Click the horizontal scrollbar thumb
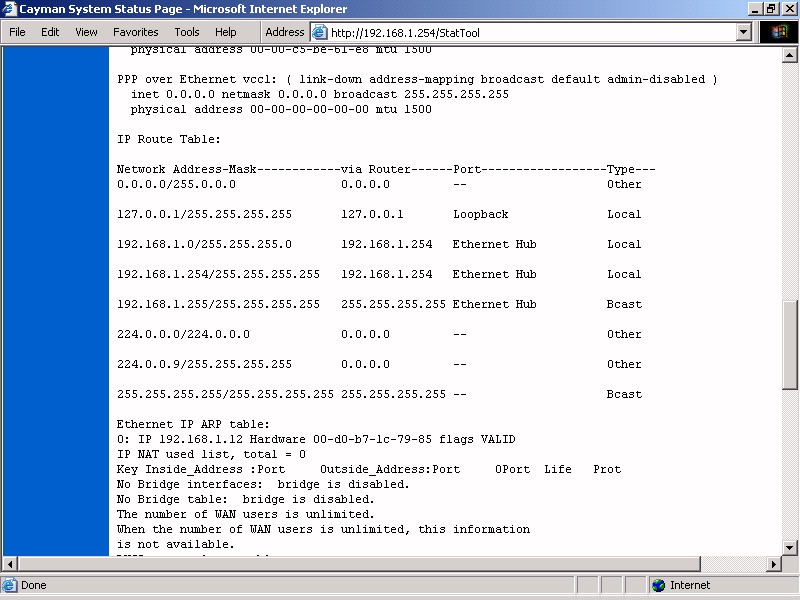 [x=359, y=564]
